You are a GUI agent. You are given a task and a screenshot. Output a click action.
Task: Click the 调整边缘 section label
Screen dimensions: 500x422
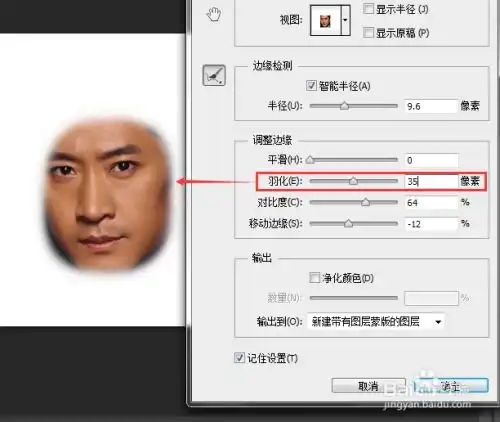click(272, 140)
